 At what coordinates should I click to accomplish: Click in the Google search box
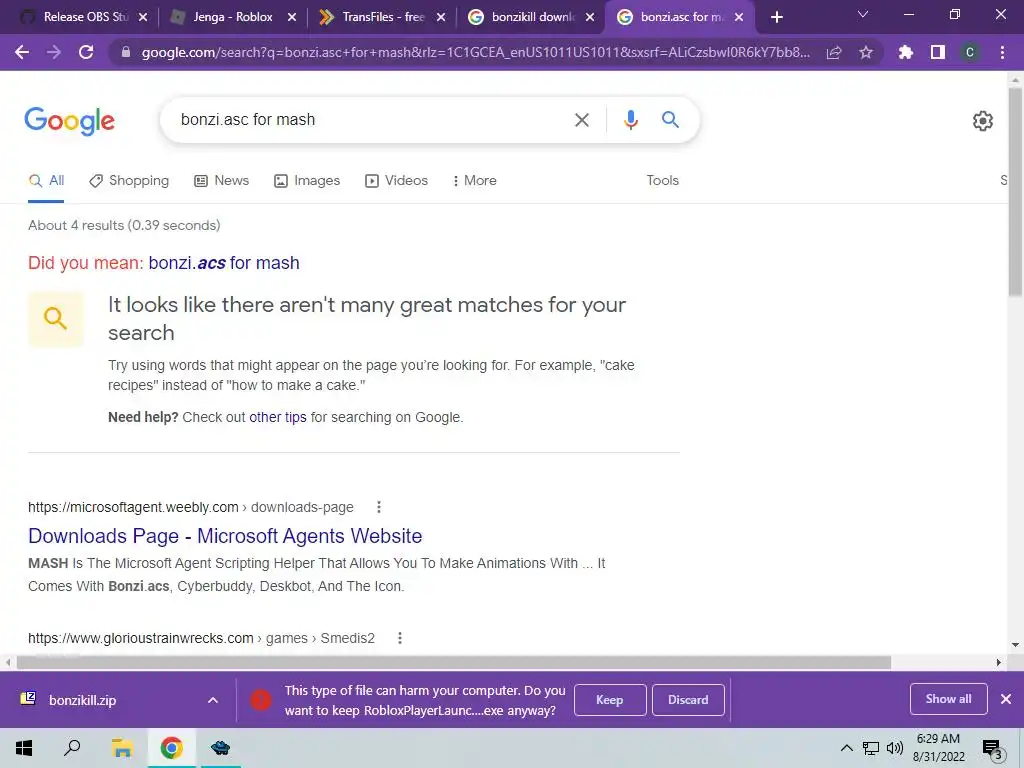click(366, 120)
